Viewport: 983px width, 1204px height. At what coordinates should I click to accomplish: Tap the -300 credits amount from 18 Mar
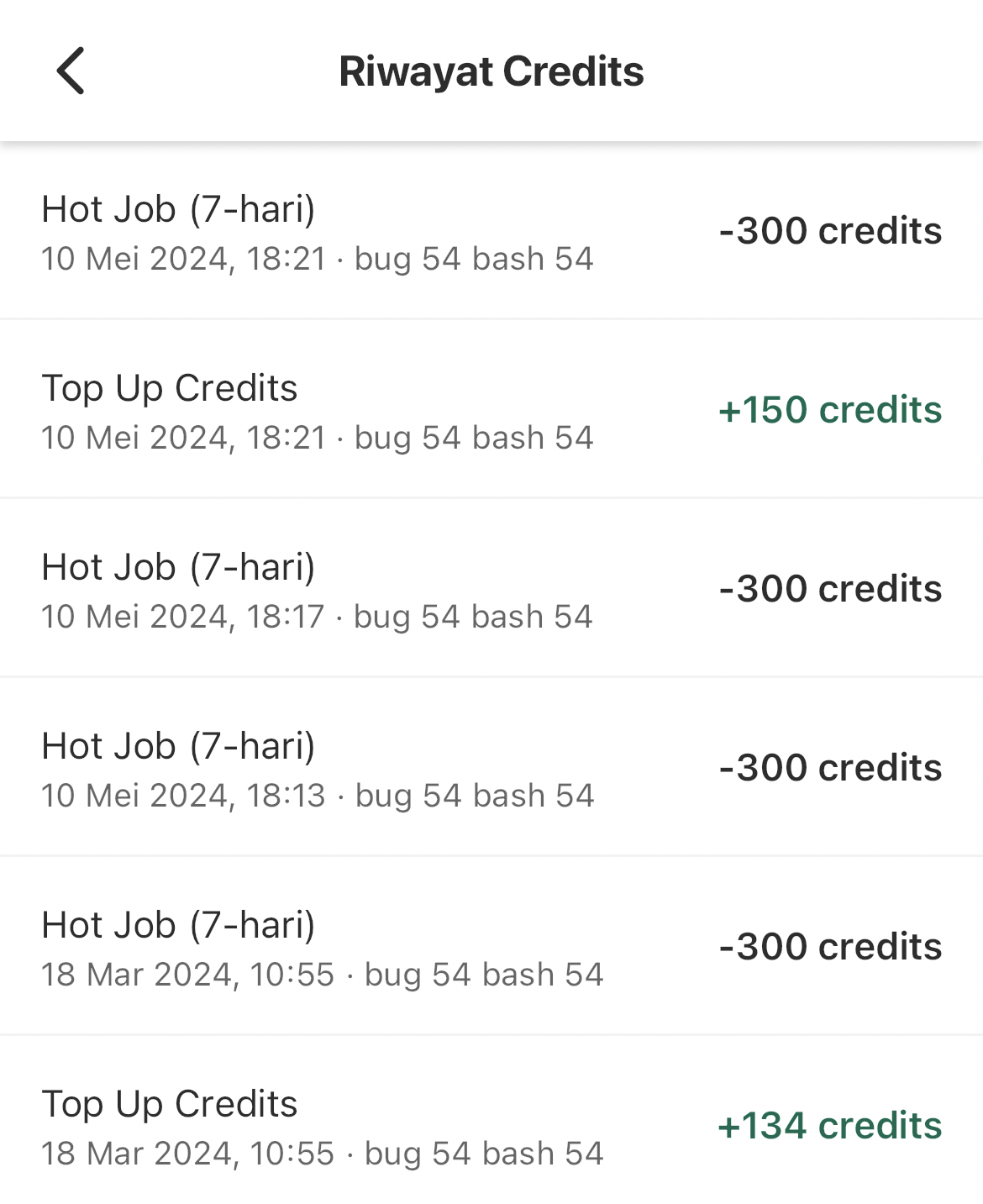click(x=830, y=947)
